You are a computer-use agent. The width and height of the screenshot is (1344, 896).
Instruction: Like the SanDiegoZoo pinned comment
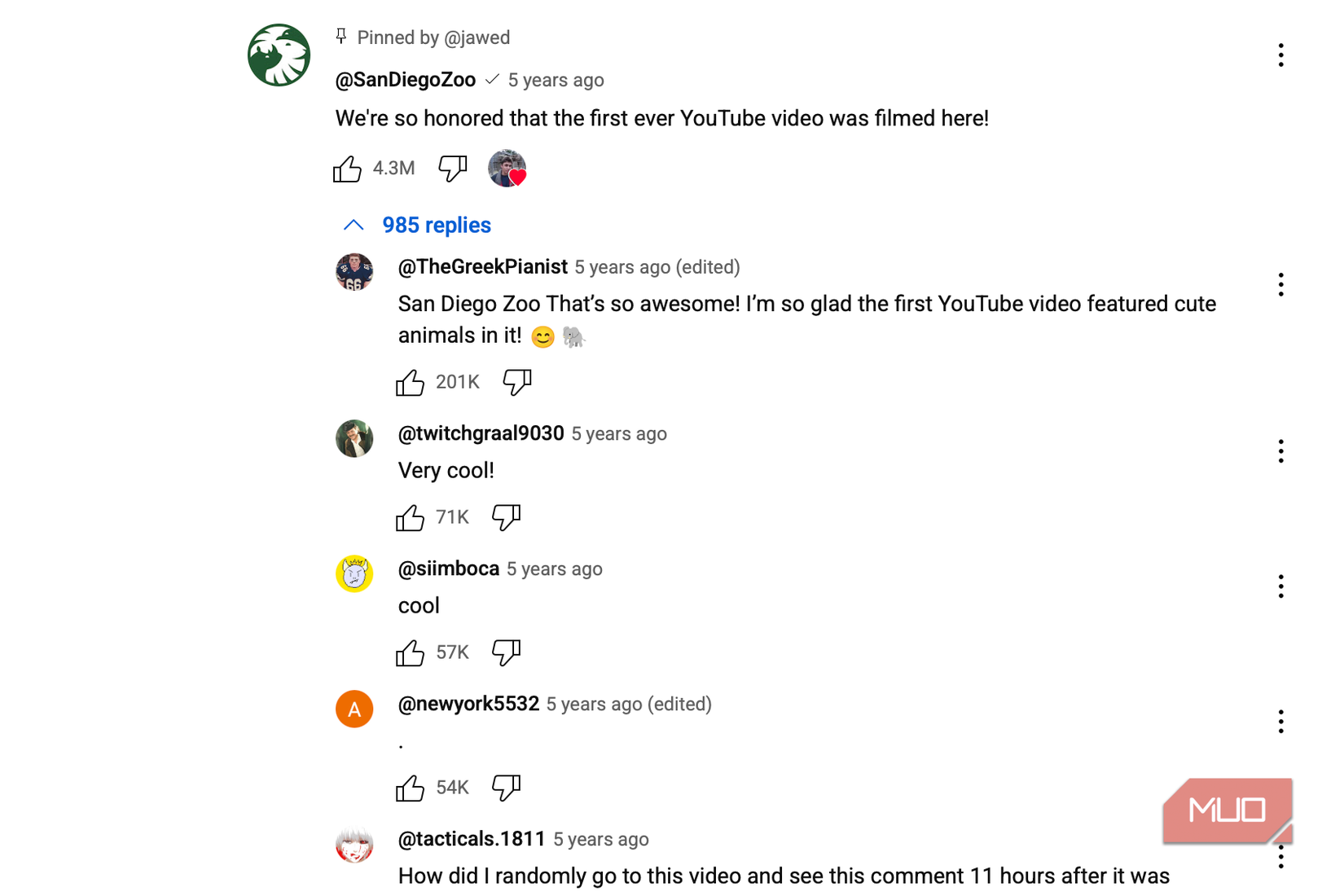347,169
